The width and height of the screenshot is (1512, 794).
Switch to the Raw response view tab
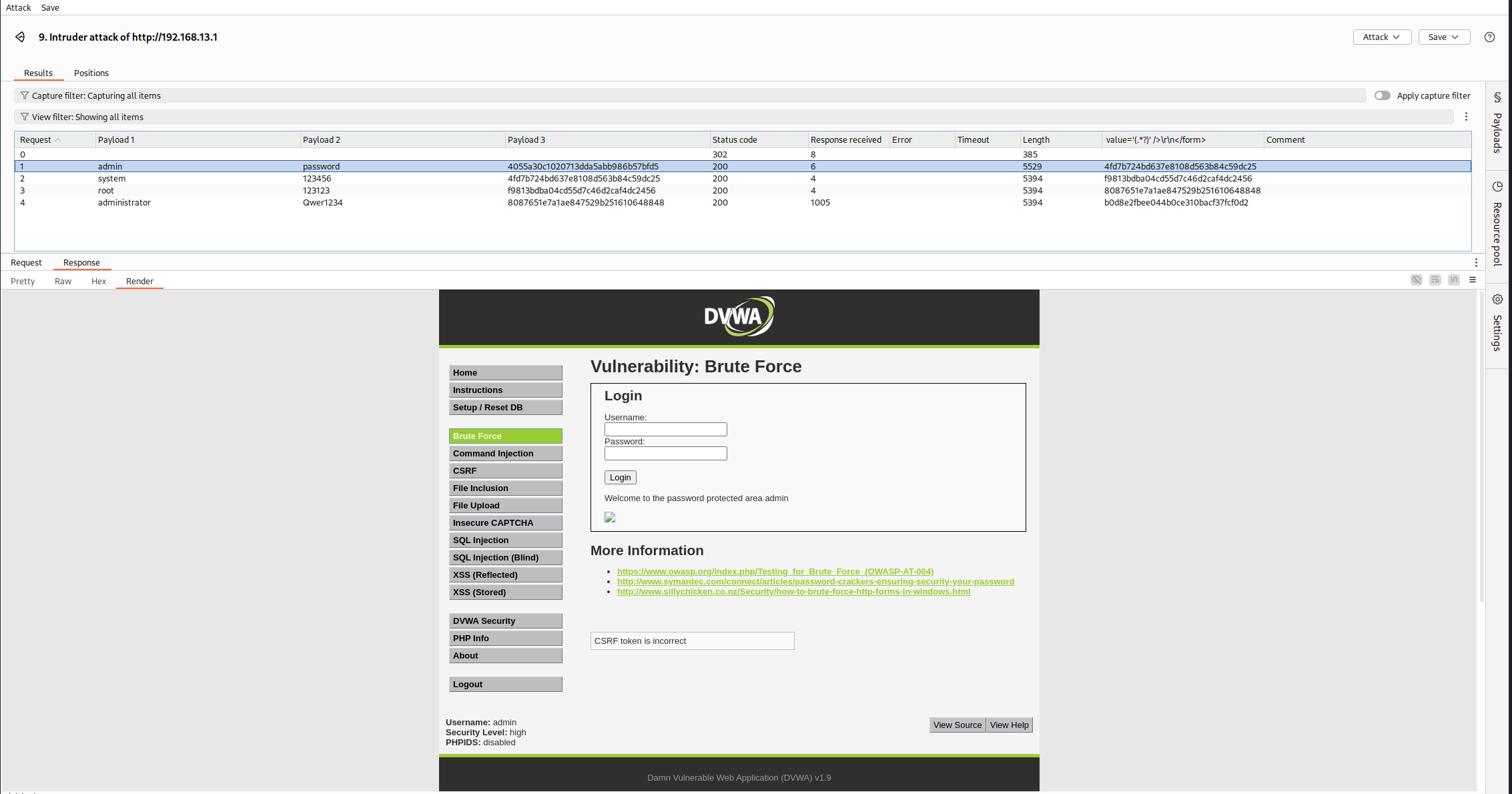tap(63, 282)
